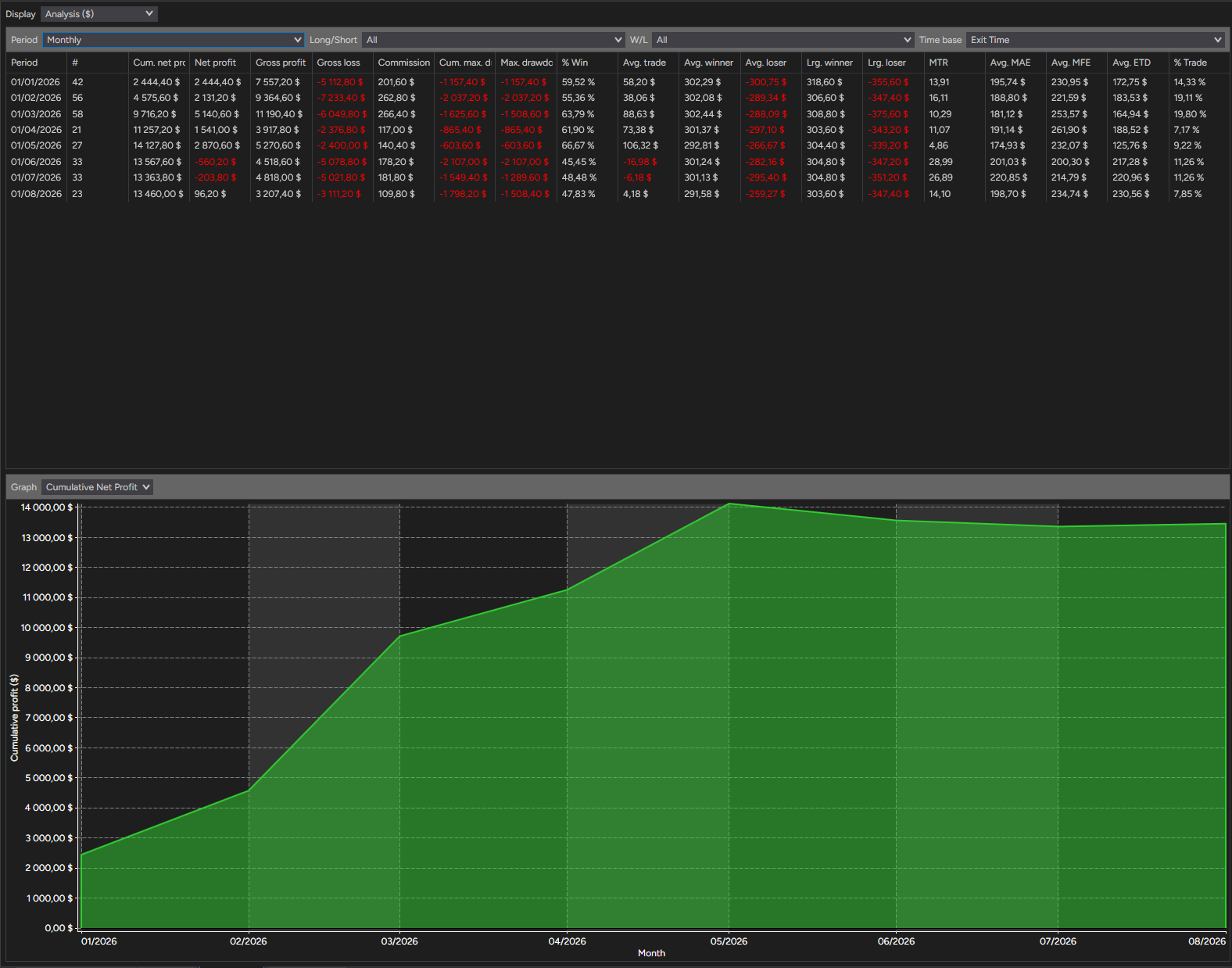Select the 01/05/2026 period row
This screenshot has height=968, width=1232.
pyautogui.click(x=618, y=145)
